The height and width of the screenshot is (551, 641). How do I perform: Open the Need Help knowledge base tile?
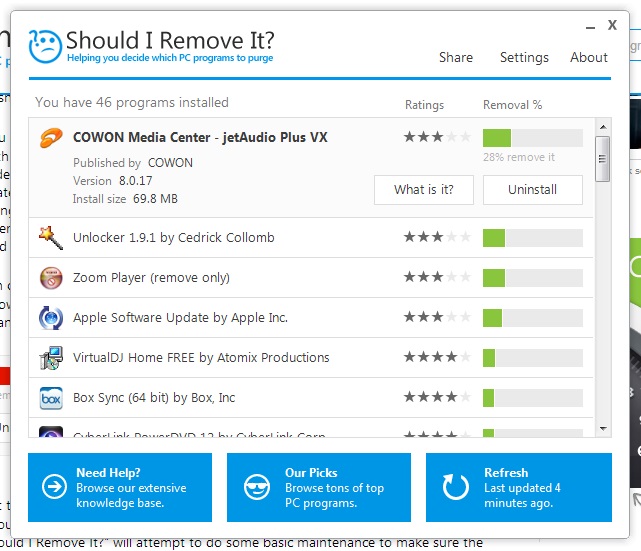pyautogui.click(x=120, y=487)
